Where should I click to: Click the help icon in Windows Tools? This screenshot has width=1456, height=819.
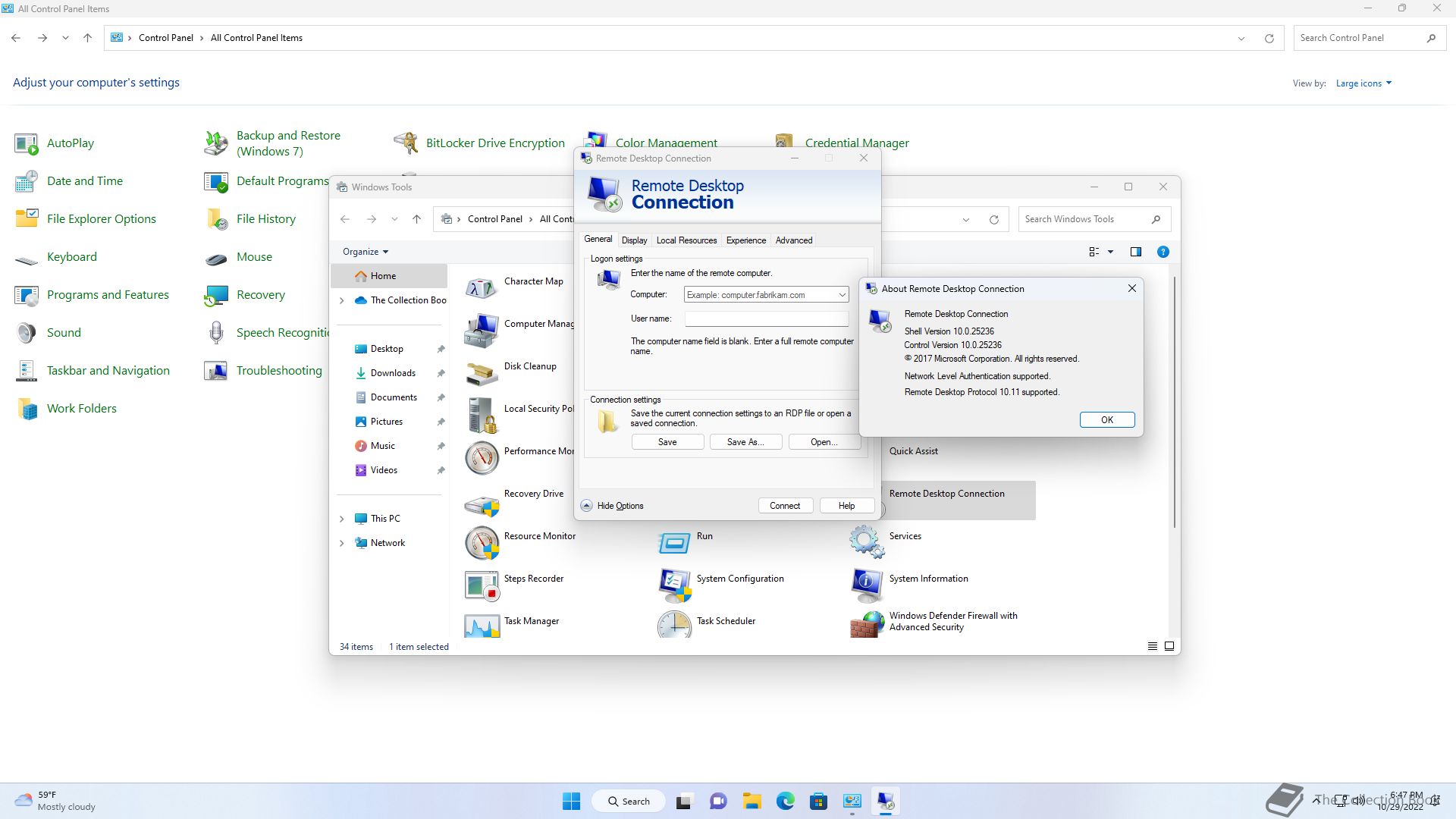(1163, 252)
